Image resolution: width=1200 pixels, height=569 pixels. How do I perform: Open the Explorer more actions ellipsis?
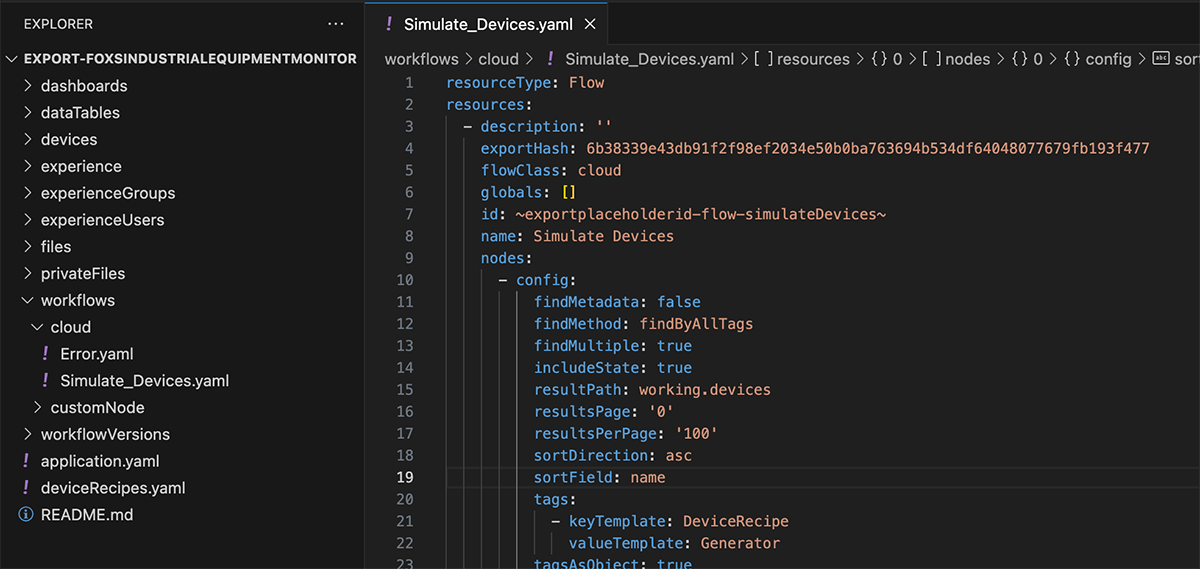point(336,23)
